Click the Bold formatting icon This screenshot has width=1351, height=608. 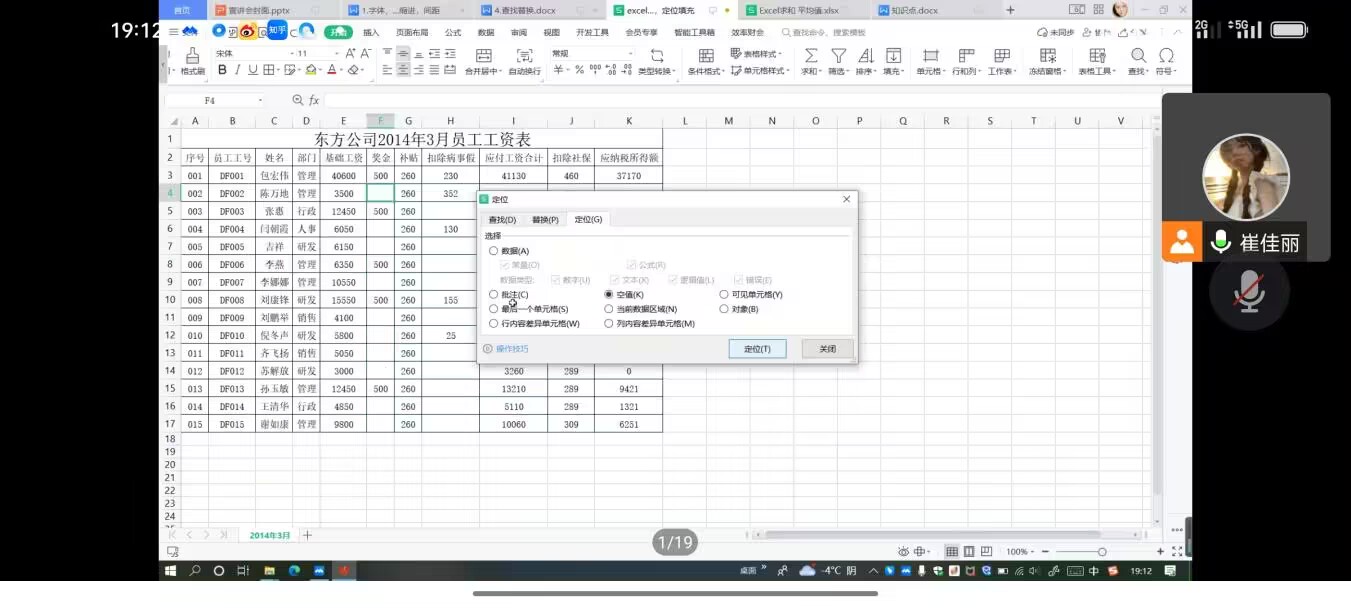tap(223, 70)
